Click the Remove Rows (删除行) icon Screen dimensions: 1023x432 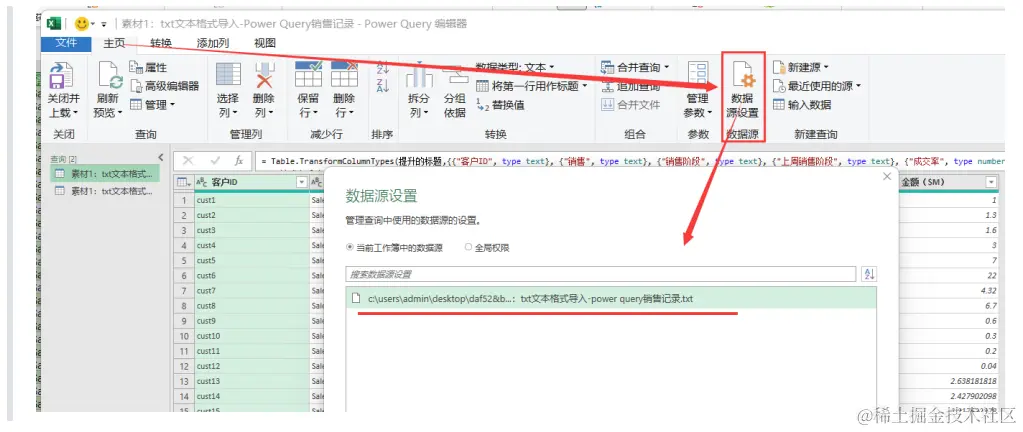pyautogui.click(x=344, y=75)
